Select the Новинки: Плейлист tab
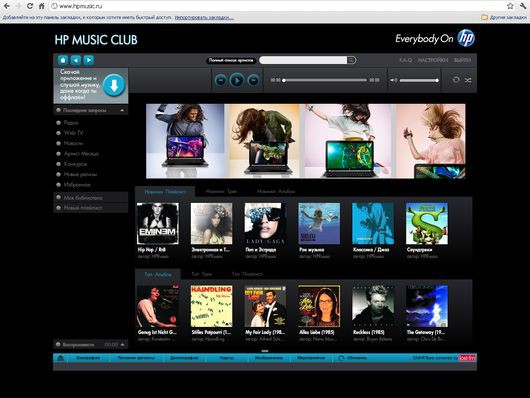This screenshot has height=398, width=530. 165,192
